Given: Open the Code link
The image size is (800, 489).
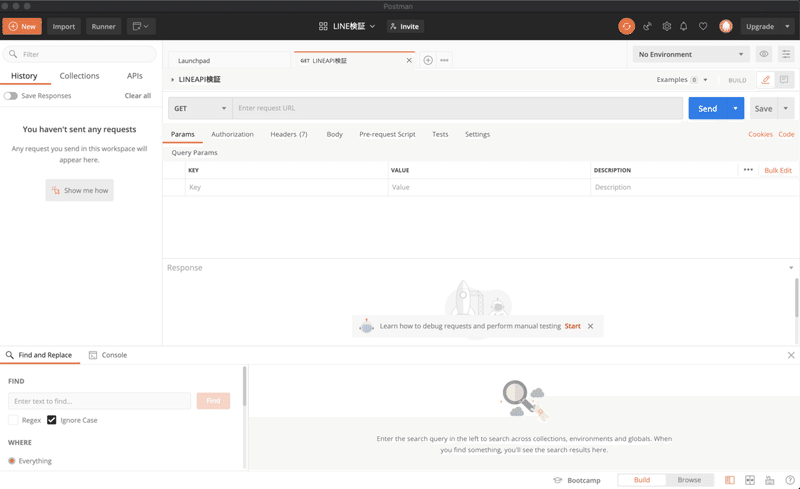Looking at the screenshot, I should click(x=786, y=134).
